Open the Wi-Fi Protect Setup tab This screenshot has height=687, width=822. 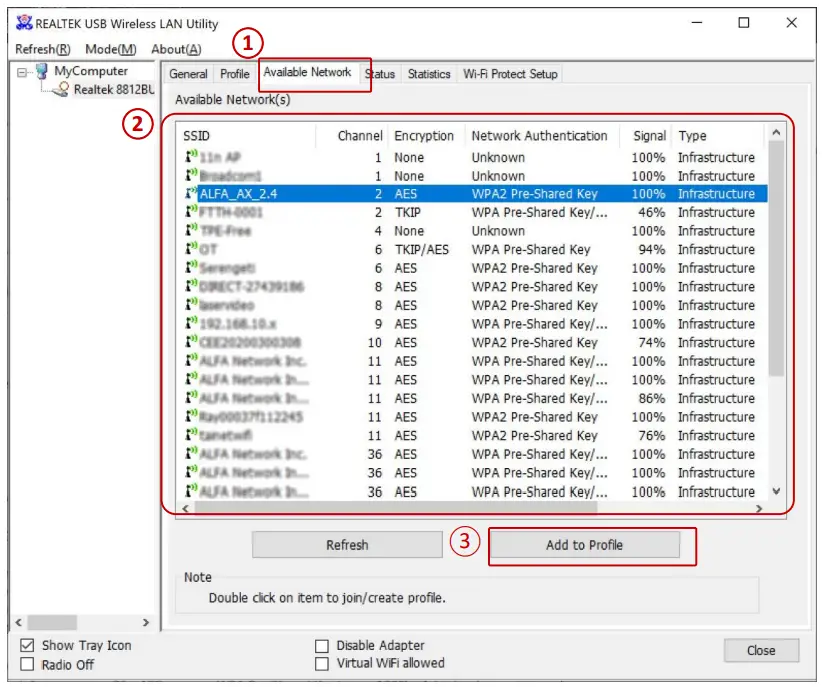pyautogui.click(x=510, y=74)
